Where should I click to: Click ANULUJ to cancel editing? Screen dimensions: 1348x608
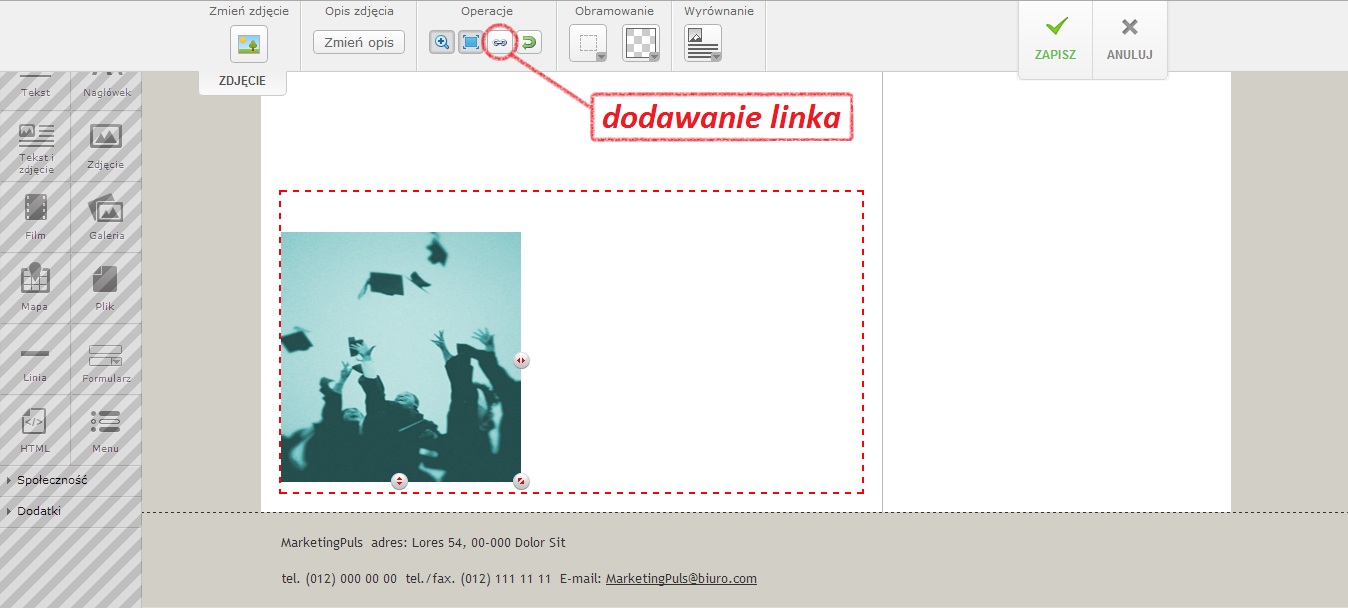tap(1129, 40)
